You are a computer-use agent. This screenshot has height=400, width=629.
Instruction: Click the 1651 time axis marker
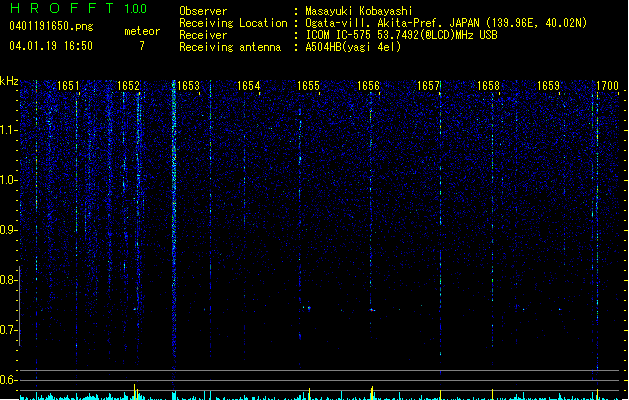click(x=68, y=86)
